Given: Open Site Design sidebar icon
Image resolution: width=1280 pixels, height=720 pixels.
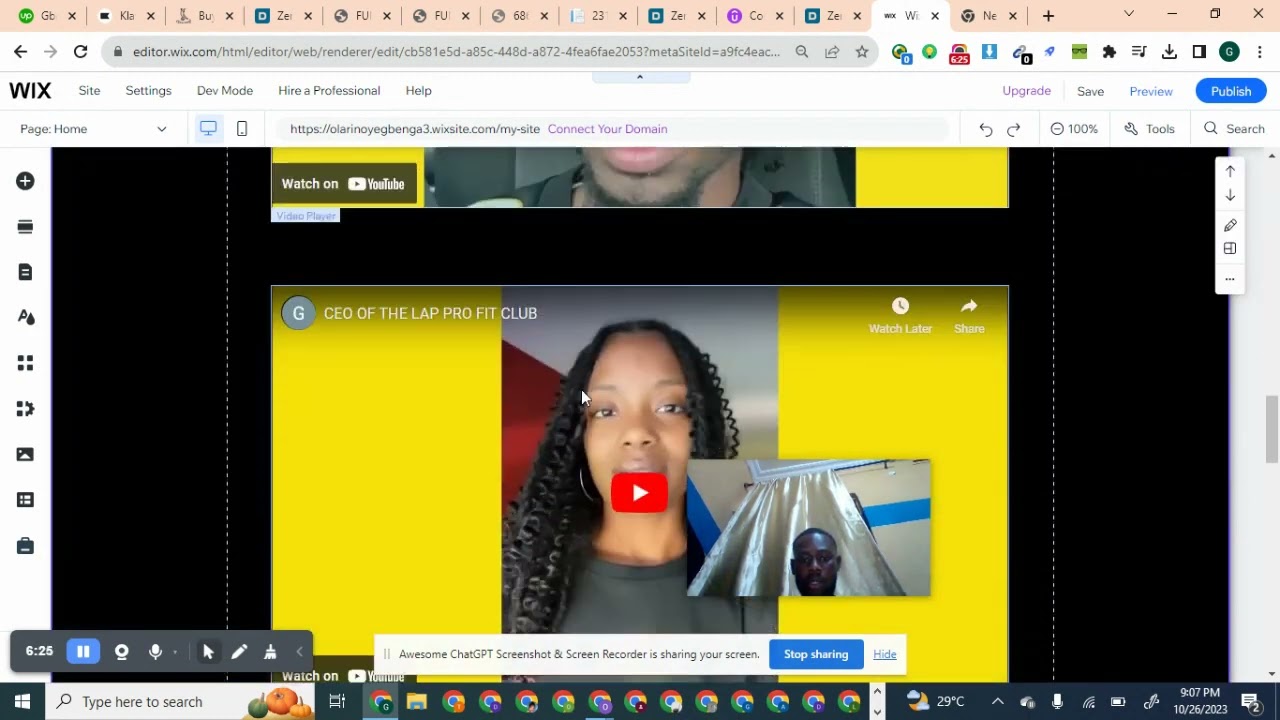Looking at the screenshot, I should (x=25, y=317).
